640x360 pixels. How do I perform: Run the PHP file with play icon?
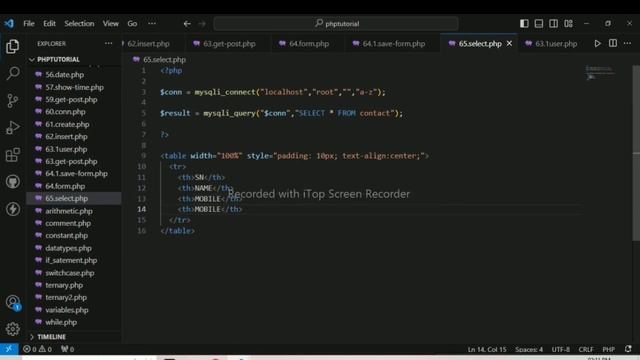pyautogui.click(x=598, y=43)
